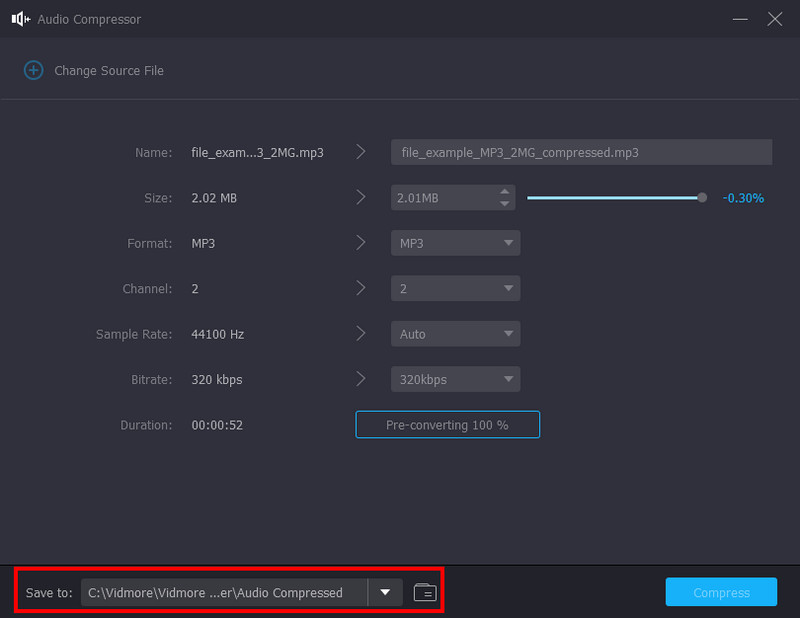
Task: Click the arrow icon in the Name row
Action: (x=361, y=152)
